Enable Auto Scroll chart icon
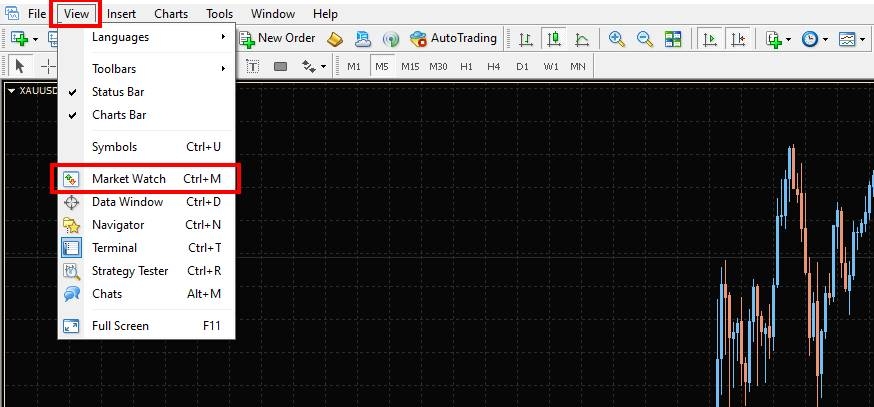This screenshot has height=407, width=874. pos(710,39)
